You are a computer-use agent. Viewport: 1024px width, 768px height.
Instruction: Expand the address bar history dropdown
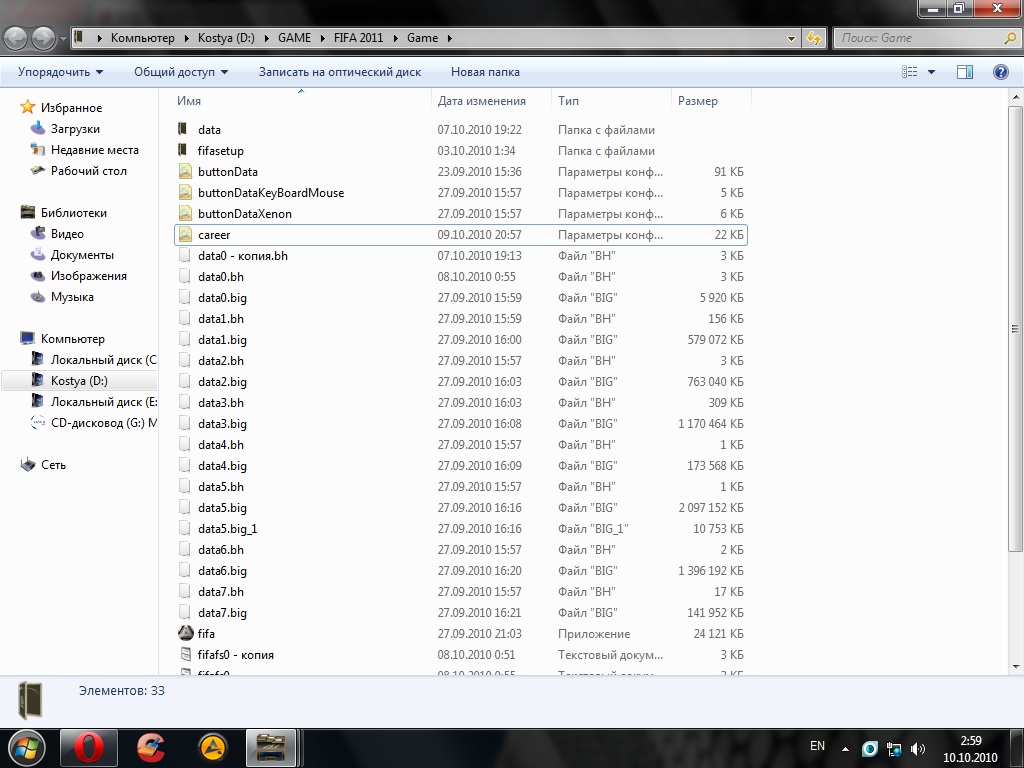(x=792, y=38)
